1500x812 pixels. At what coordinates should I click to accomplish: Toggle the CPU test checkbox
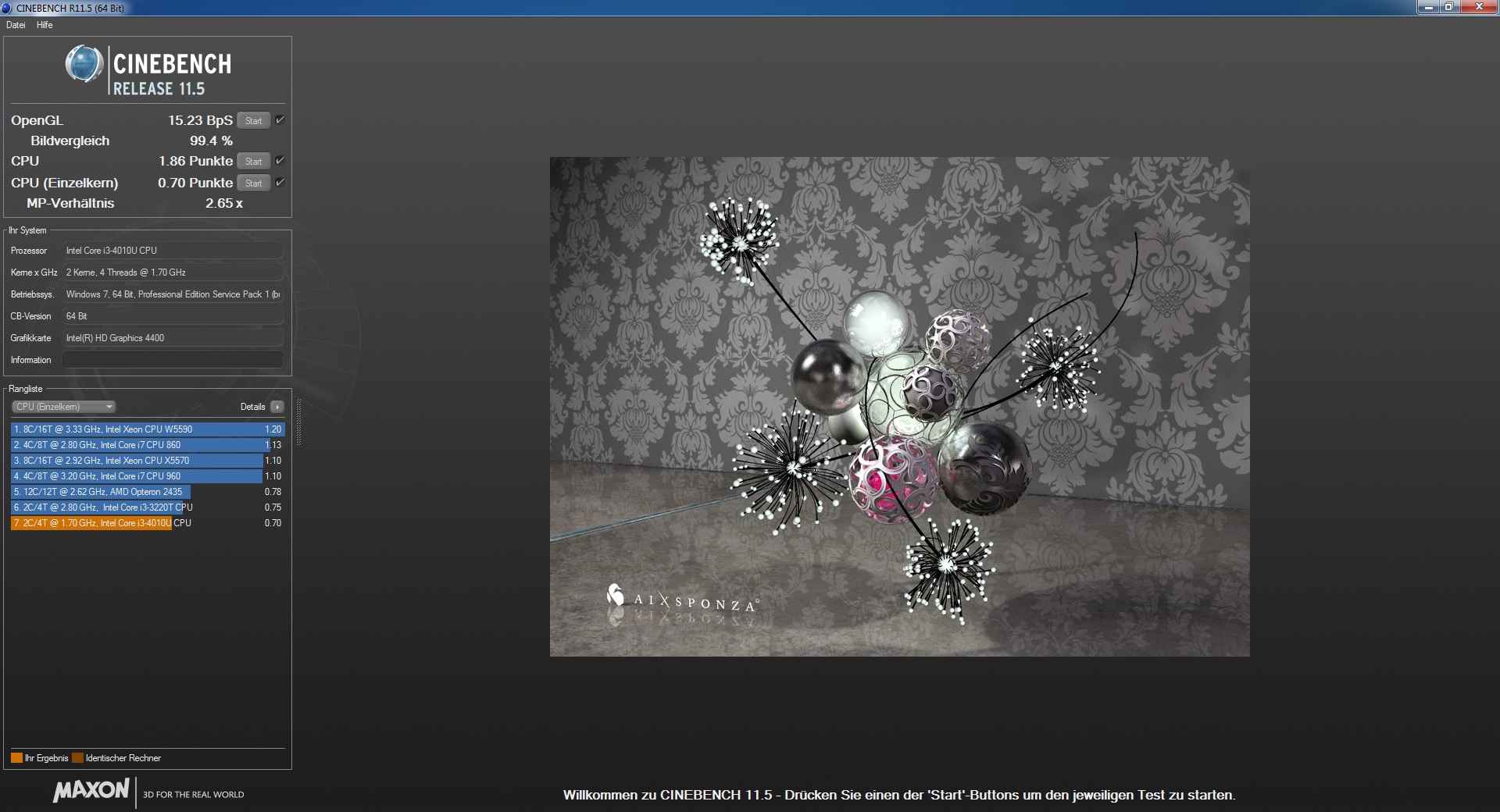[x=280, y=161]
